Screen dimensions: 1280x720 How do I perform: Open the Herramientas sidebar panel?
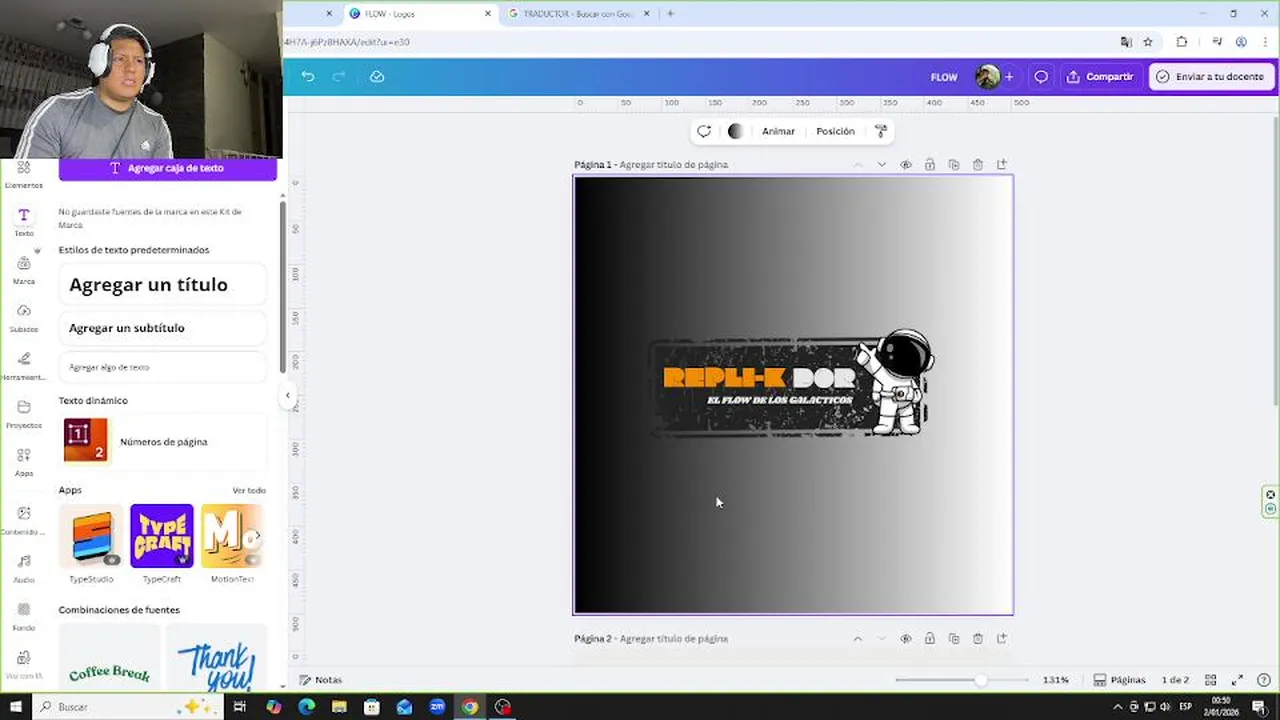(24, 366)
